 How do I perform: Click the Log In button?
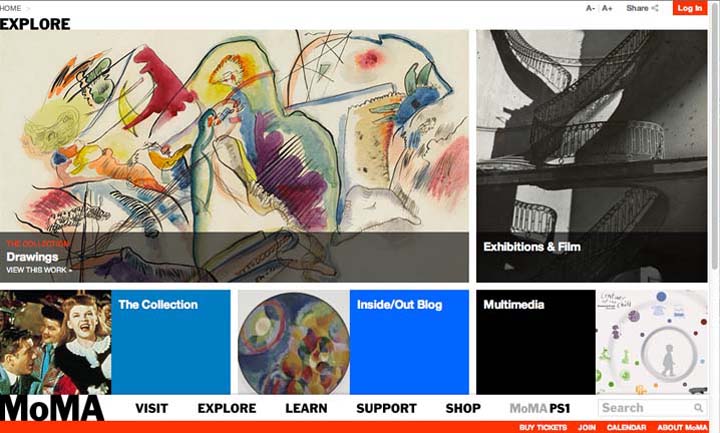(690, 8)
